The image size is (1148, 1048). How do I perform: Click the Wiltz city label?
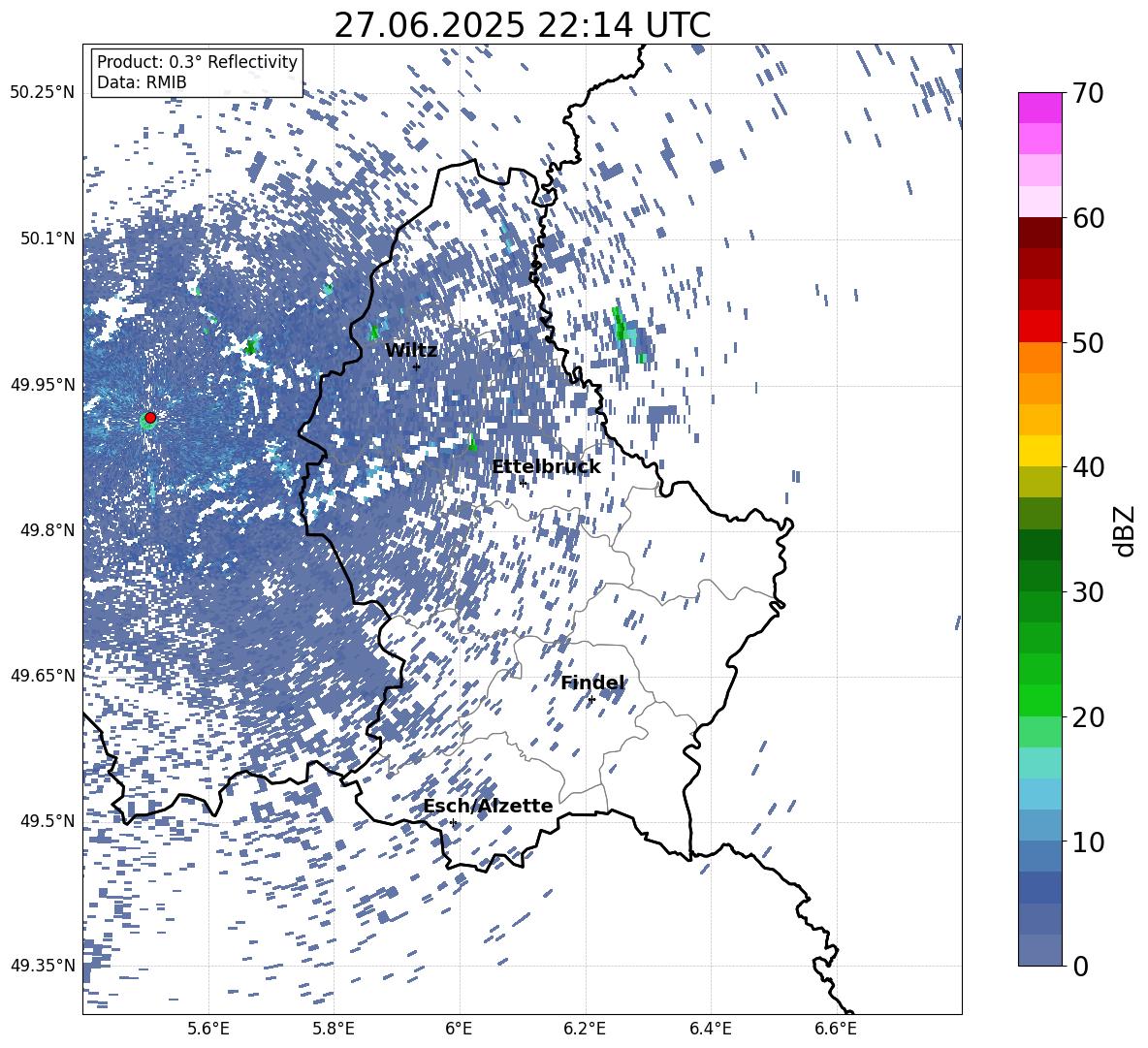pos(411,351)
